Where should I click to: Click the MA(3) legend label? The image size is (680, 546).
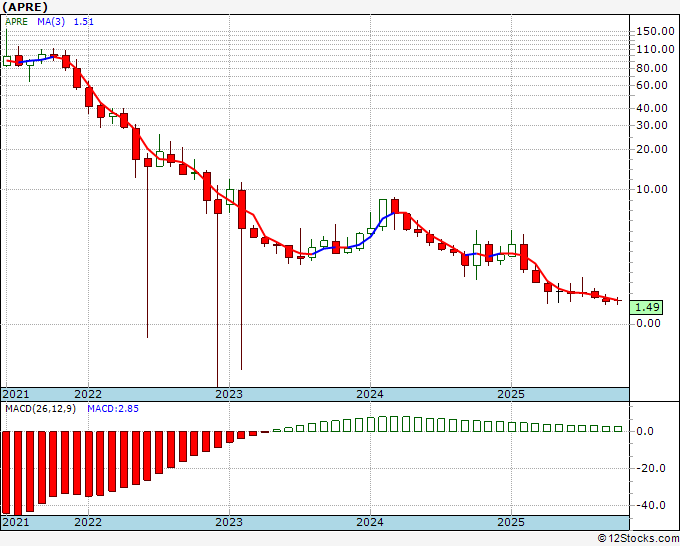tap(51, 22)
